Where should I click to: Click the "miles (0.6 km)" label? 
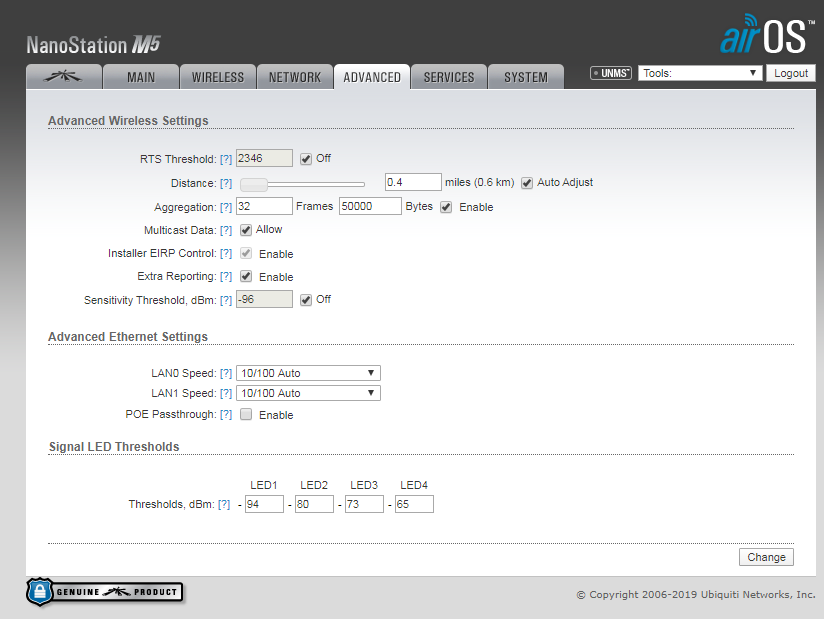(x=480, y=182)
